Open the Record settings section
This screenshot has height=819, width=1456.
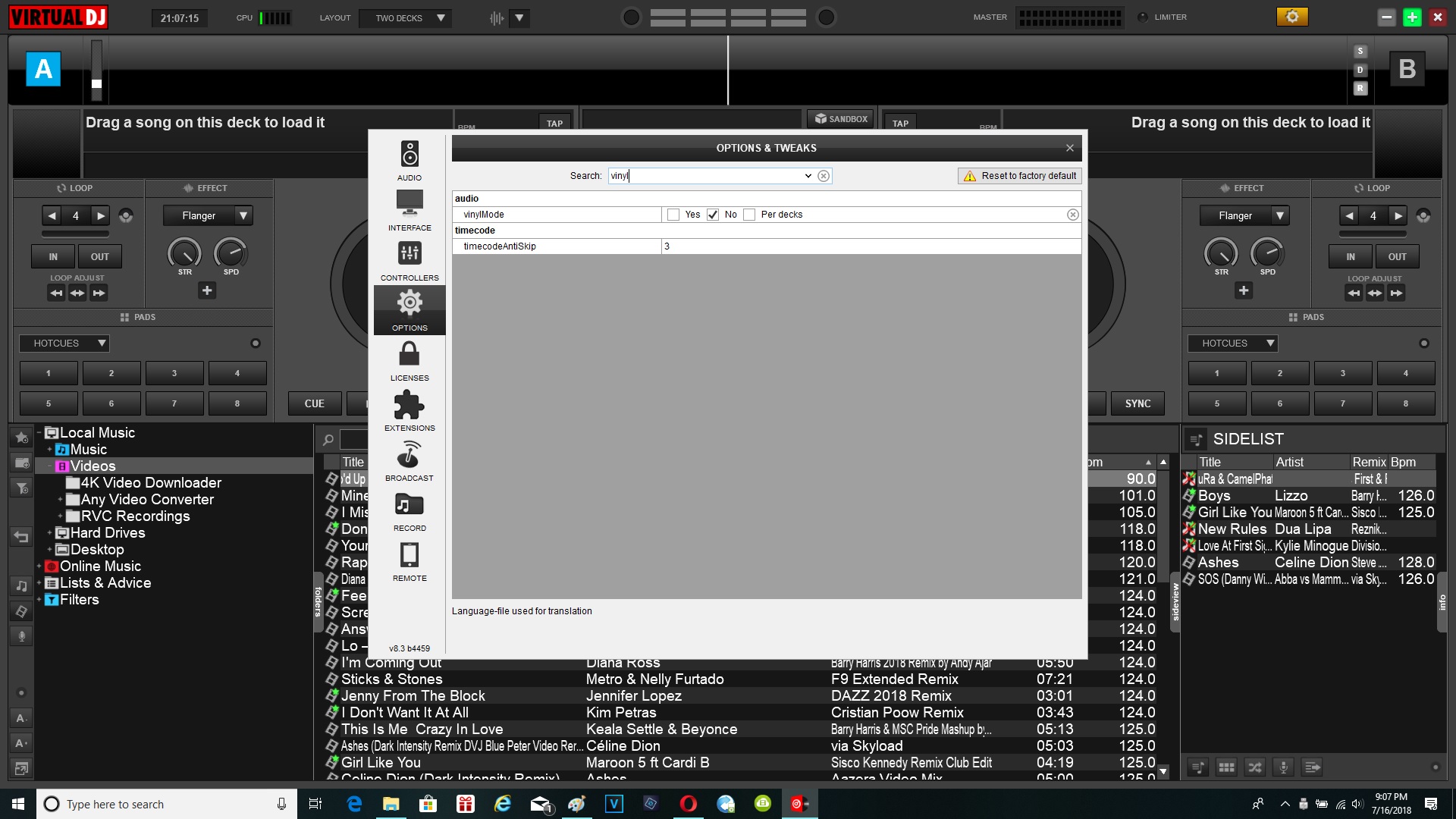click(409, 510)
